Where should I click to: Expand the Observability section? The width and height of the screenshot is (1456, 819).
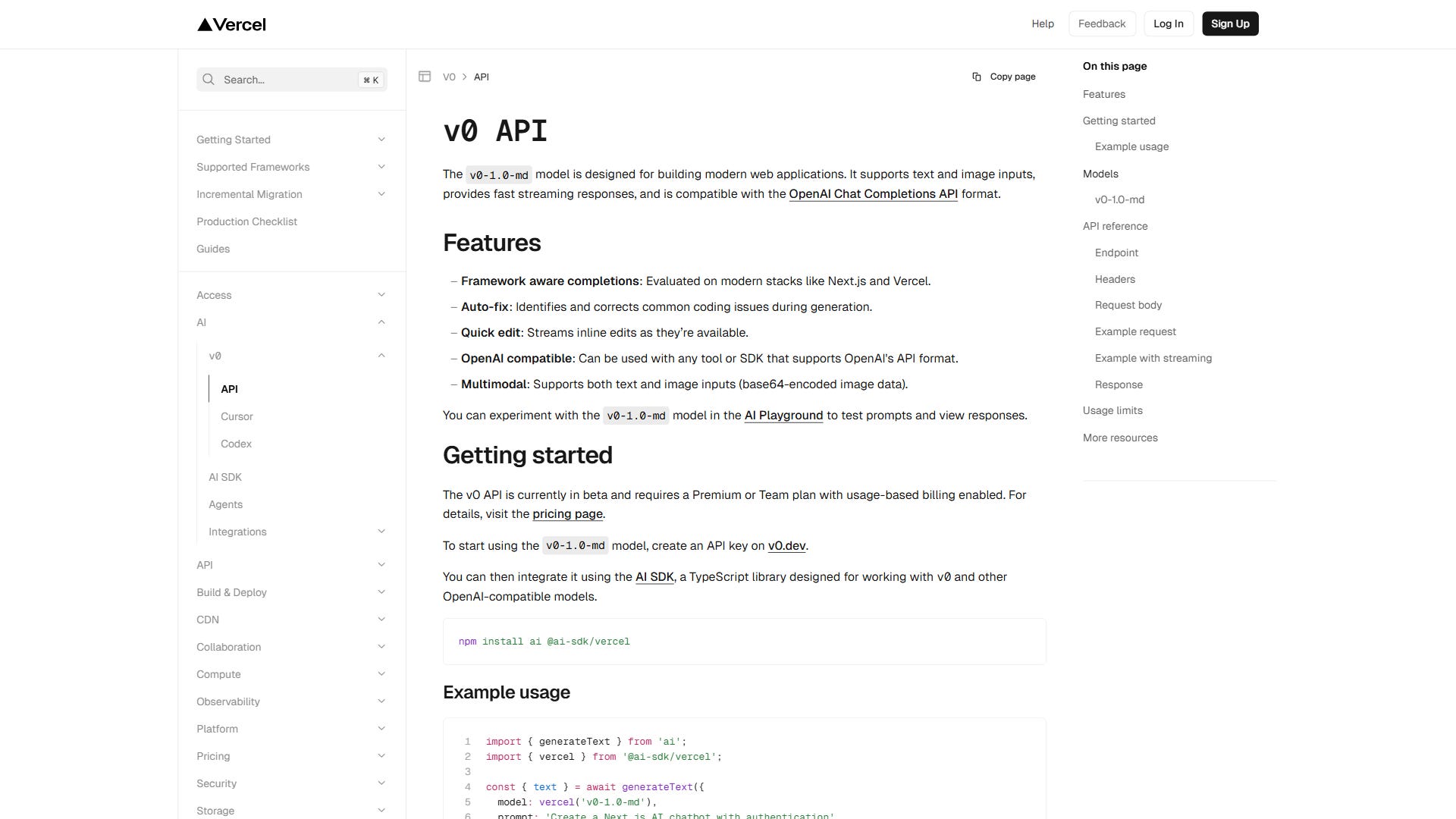pyautogui.click(x=292, y=701)
